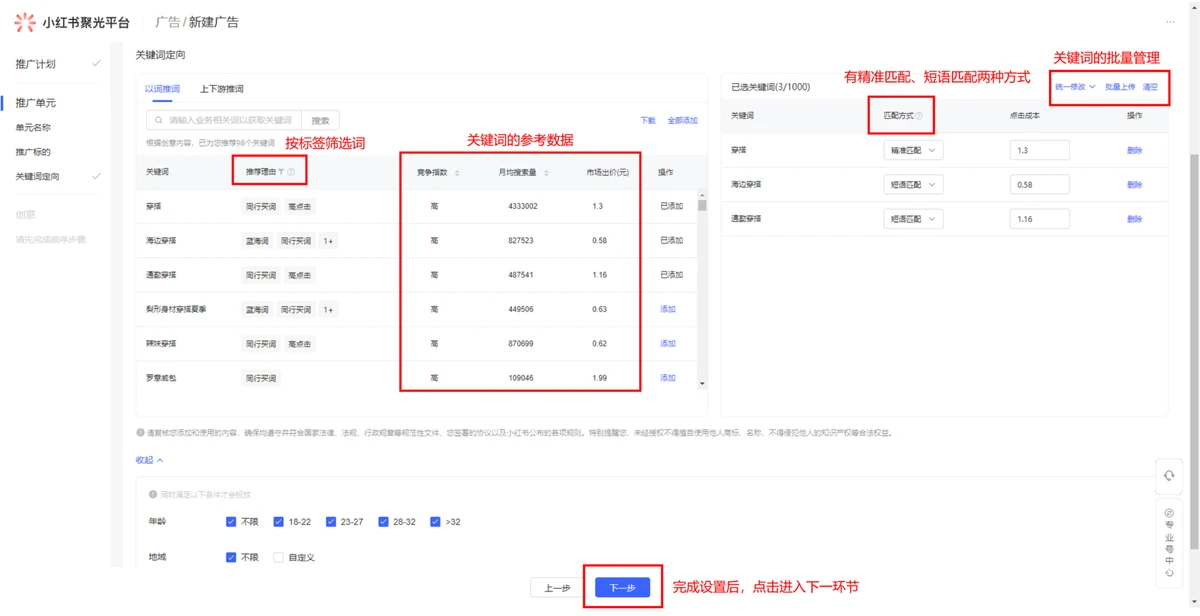This screenshot has width=1200, height=616.
Task: Click 全部添加 to add all keywords
Action: pos(682,120)
